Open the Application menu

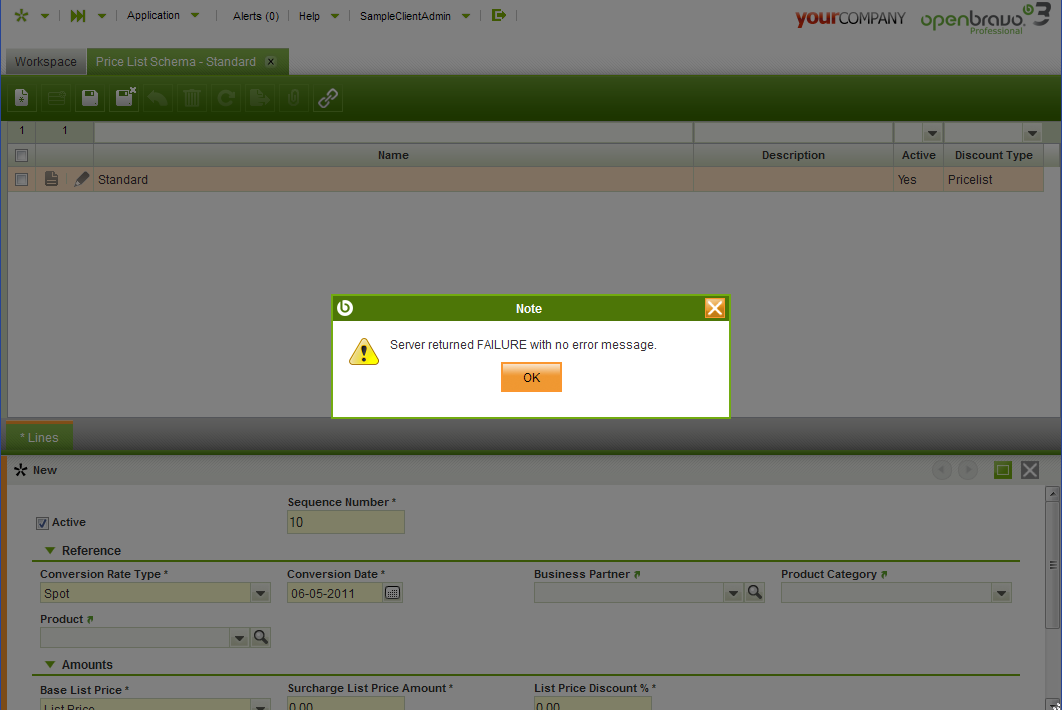[163, 15]
